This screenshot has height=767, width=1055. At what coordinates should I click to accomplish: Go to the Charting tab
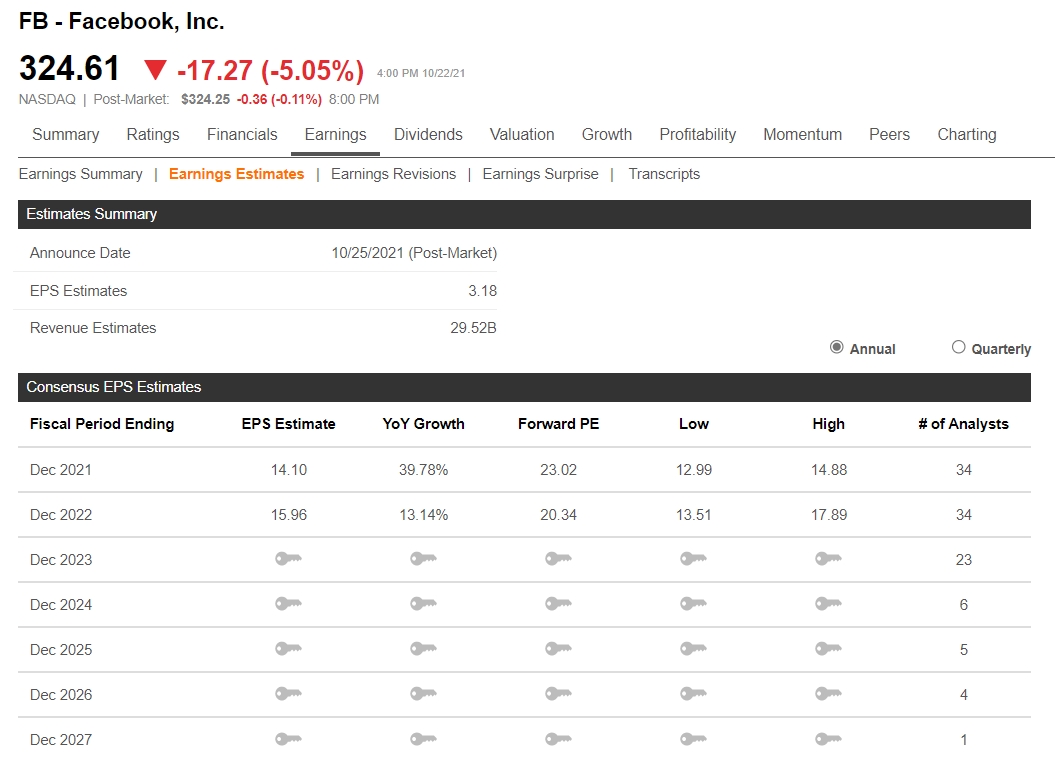pyautogui.click(x=967, y=135)
